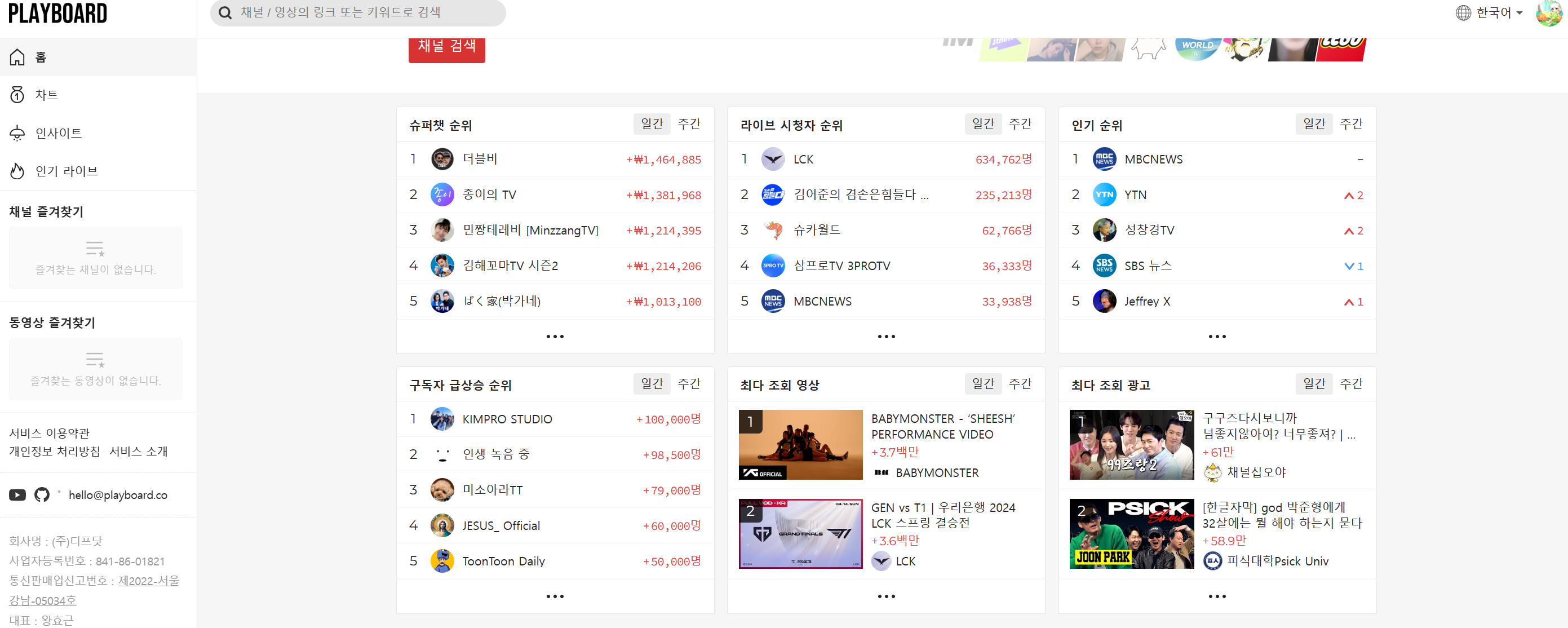Expand more of 인기 순위 list
Screen dimensions: 1568x628
(1217, 337)
